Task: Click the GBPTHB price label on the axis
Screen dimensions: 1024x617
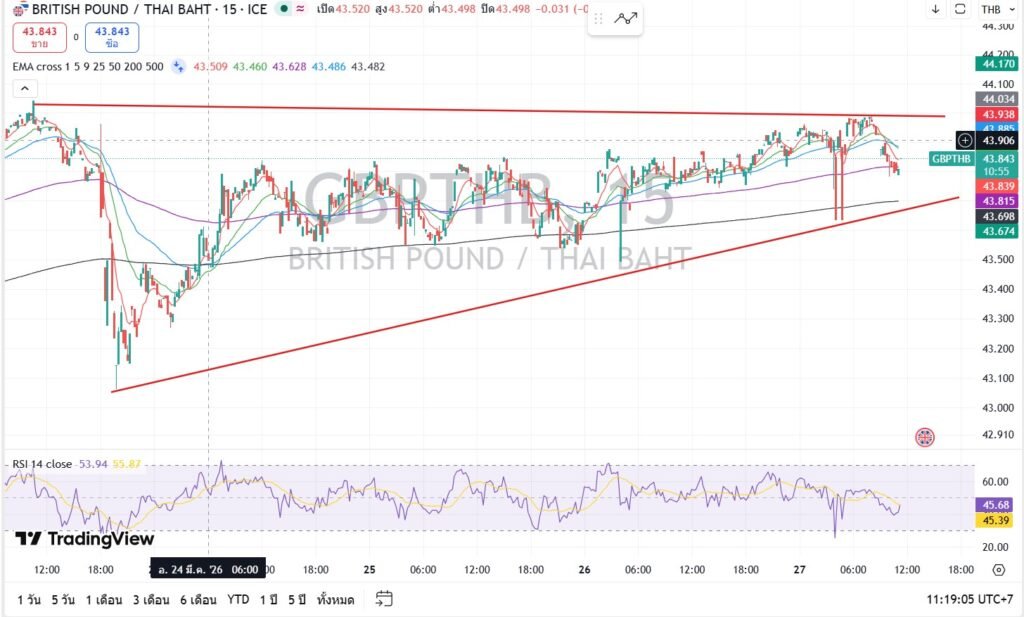Action: [949, 159]
